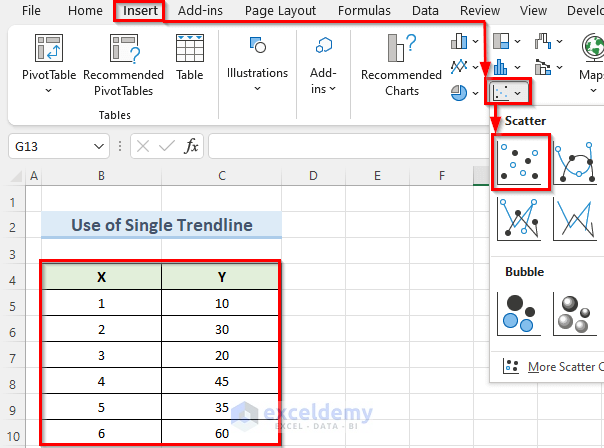
Task: Click the Y value 20 cell
Action: click(x=221, y=356)
